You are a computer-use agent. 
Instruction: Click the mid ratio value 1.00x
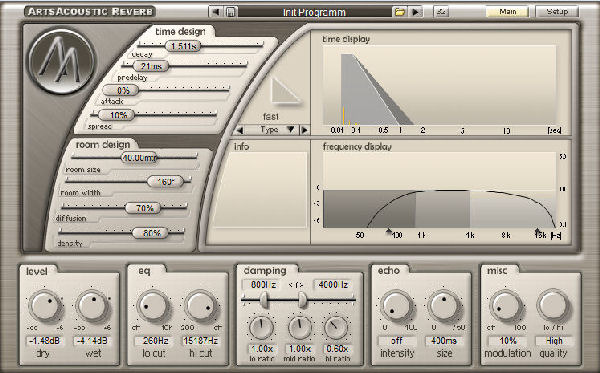300,349
